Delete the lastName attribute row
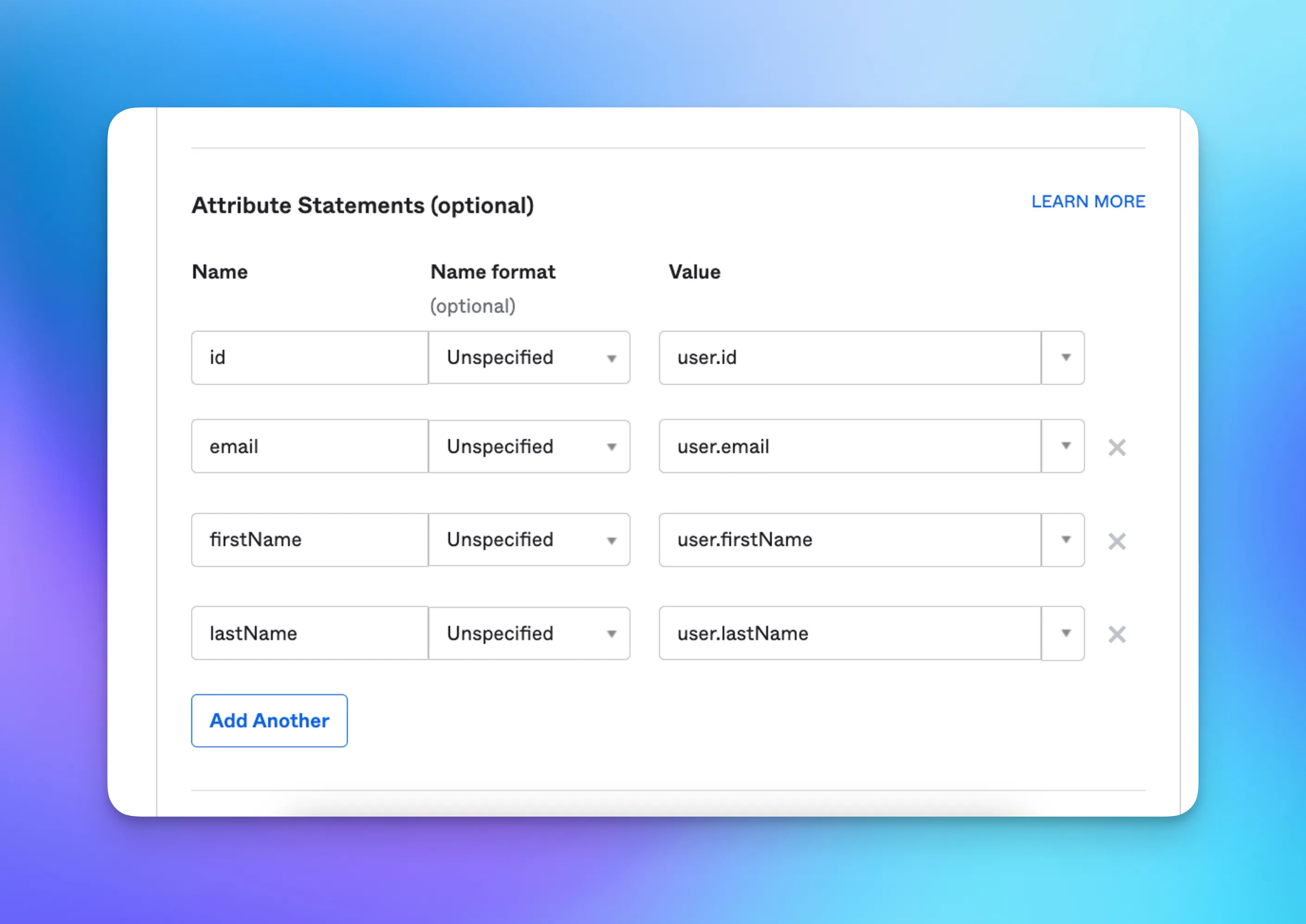The width and height of the screenshot is (1306, 924). coord(1117,634)
